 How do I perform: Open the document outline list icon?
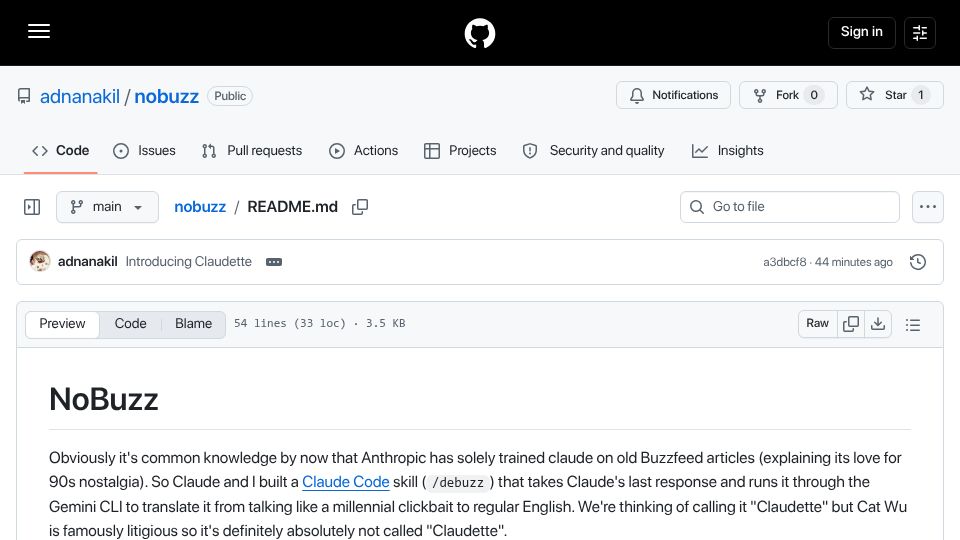[x=913, y=324]
